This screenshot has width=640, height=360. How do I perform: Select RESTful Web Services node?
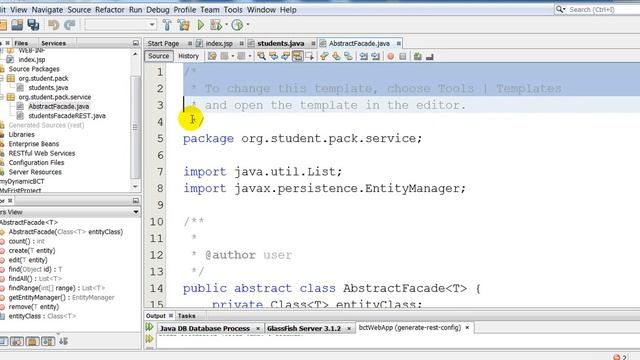42,153
